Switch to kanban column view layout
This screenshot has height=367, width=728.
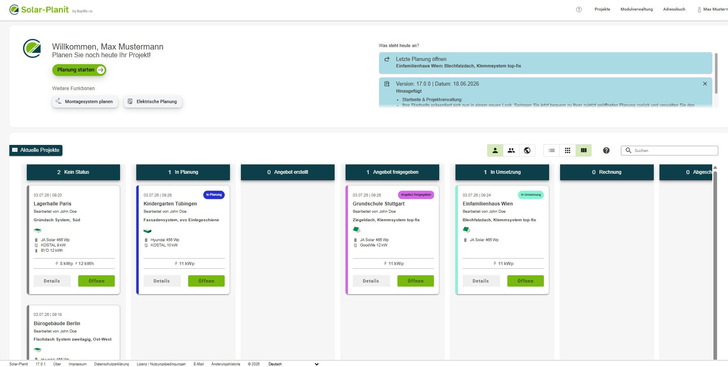584,151
